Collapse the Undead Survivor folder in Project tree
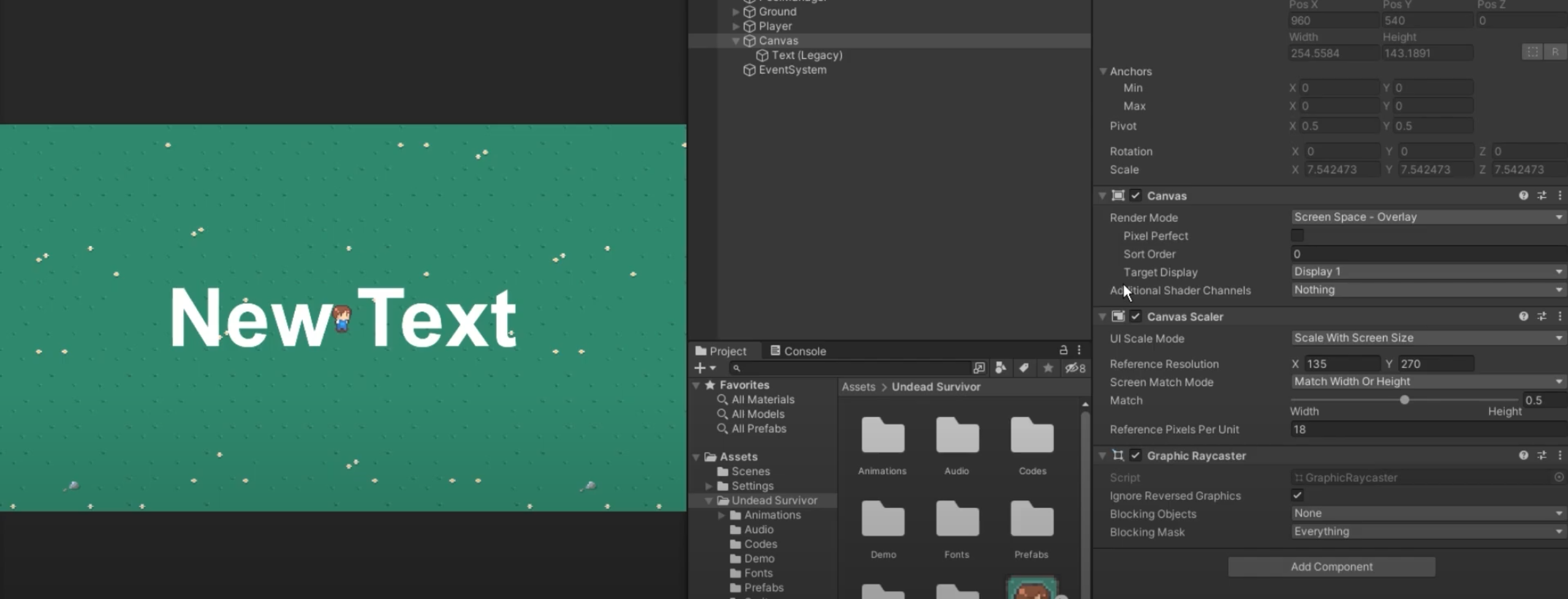Viewport: 1568px width, 599px height. [x=709, y=500]
